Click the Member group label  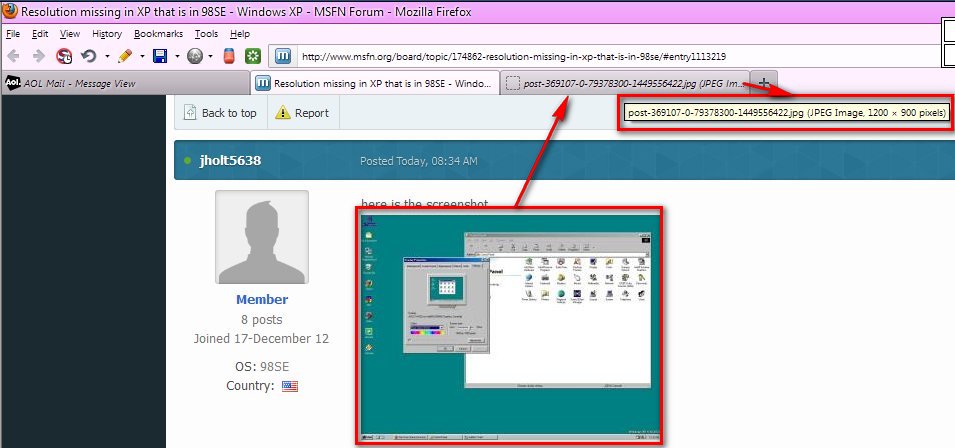click(262, 299)
